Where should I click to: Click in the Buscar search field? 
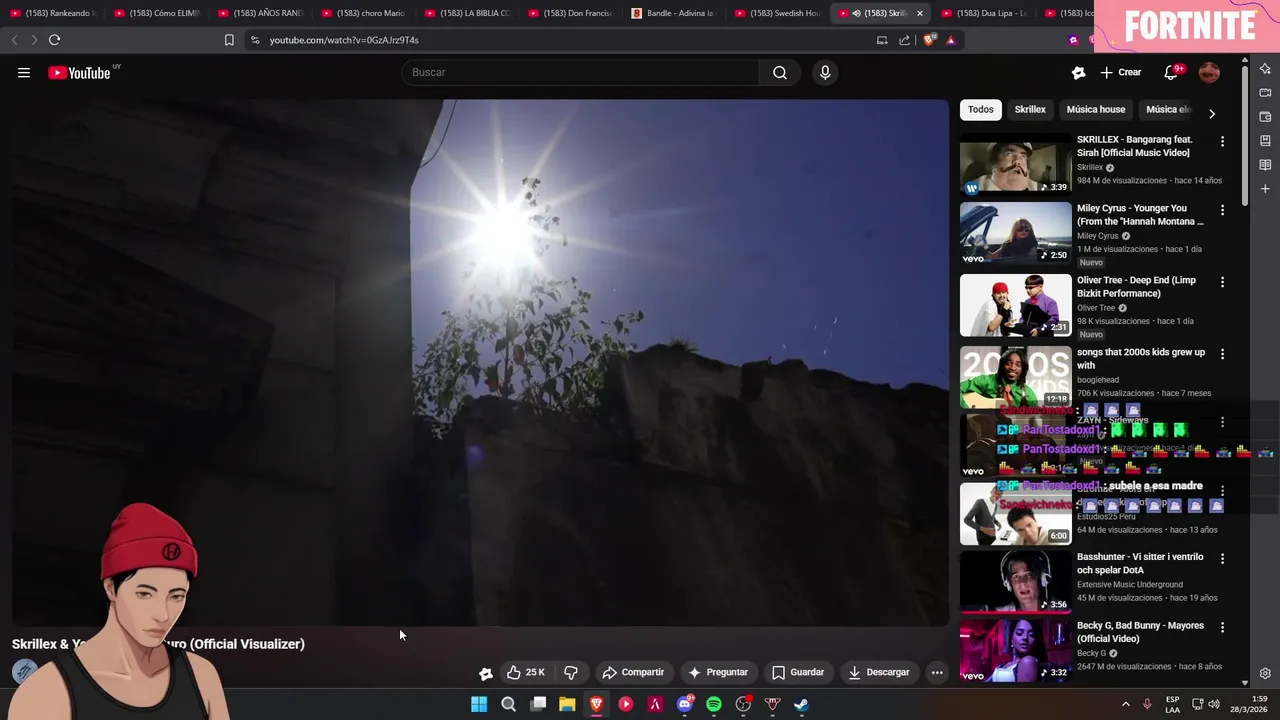(x=580, y=72)
